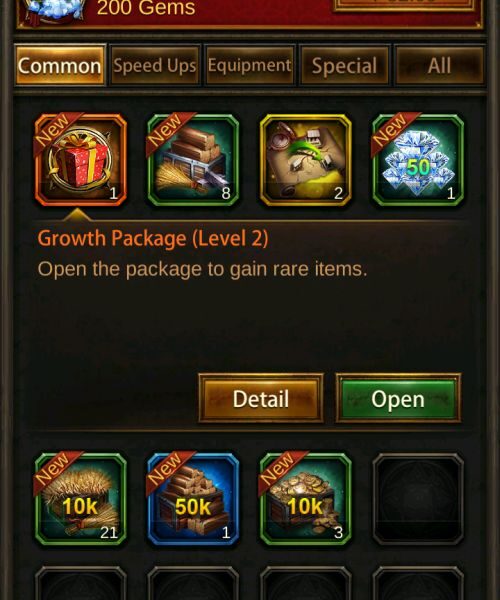Show the All items tab
The height and width of the screenshot is (600, 500).
pos(440,65)
